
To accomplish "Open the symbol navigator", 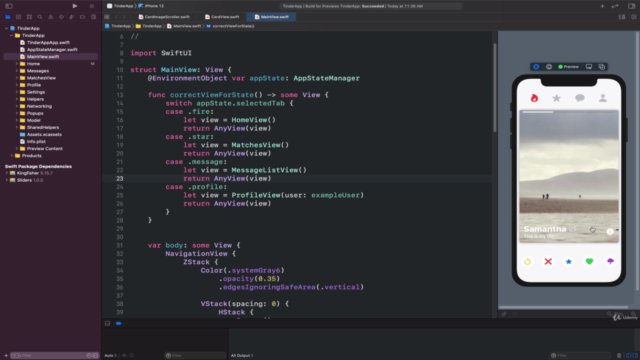I will [29, 17].
